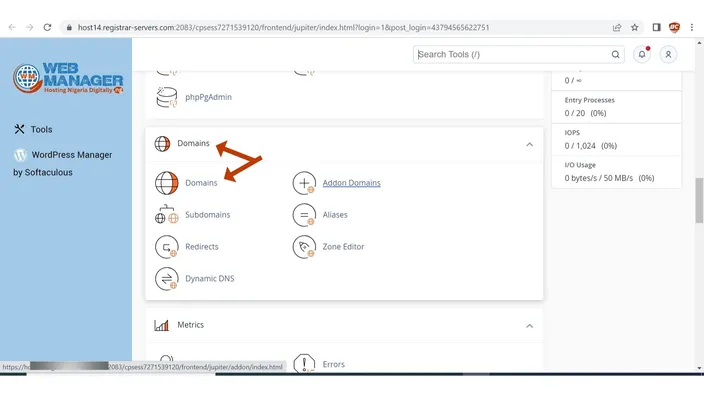Click the 0 / 20 (0%) value
Viewport: 704px width, 396px height.
[585, 113]
